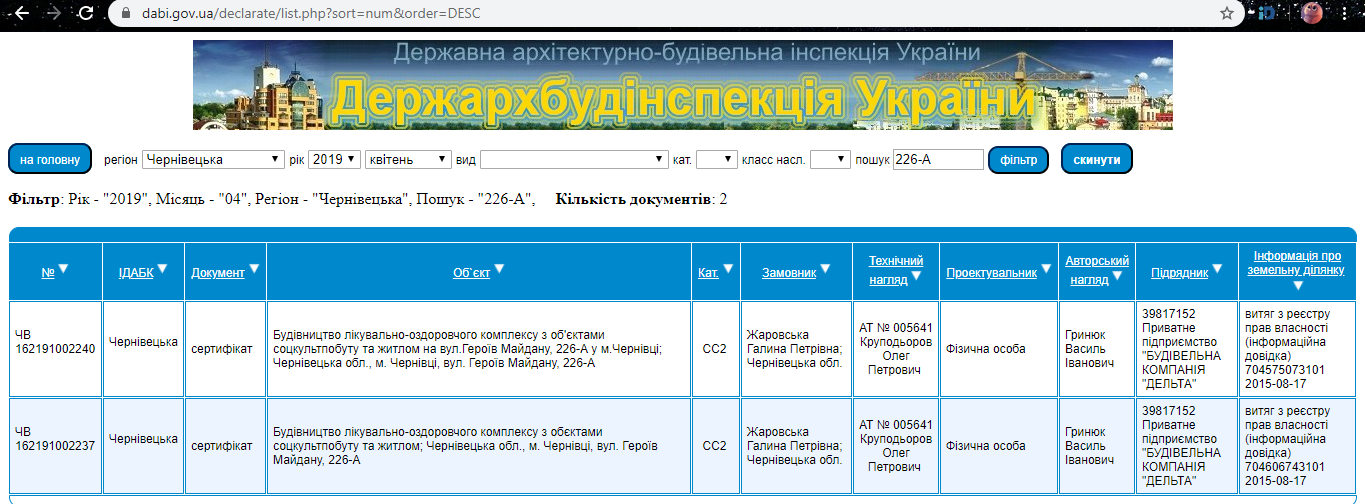1365x504 pixels.
Task: Sort table by Кат. header link
Action: pos(708,272)
